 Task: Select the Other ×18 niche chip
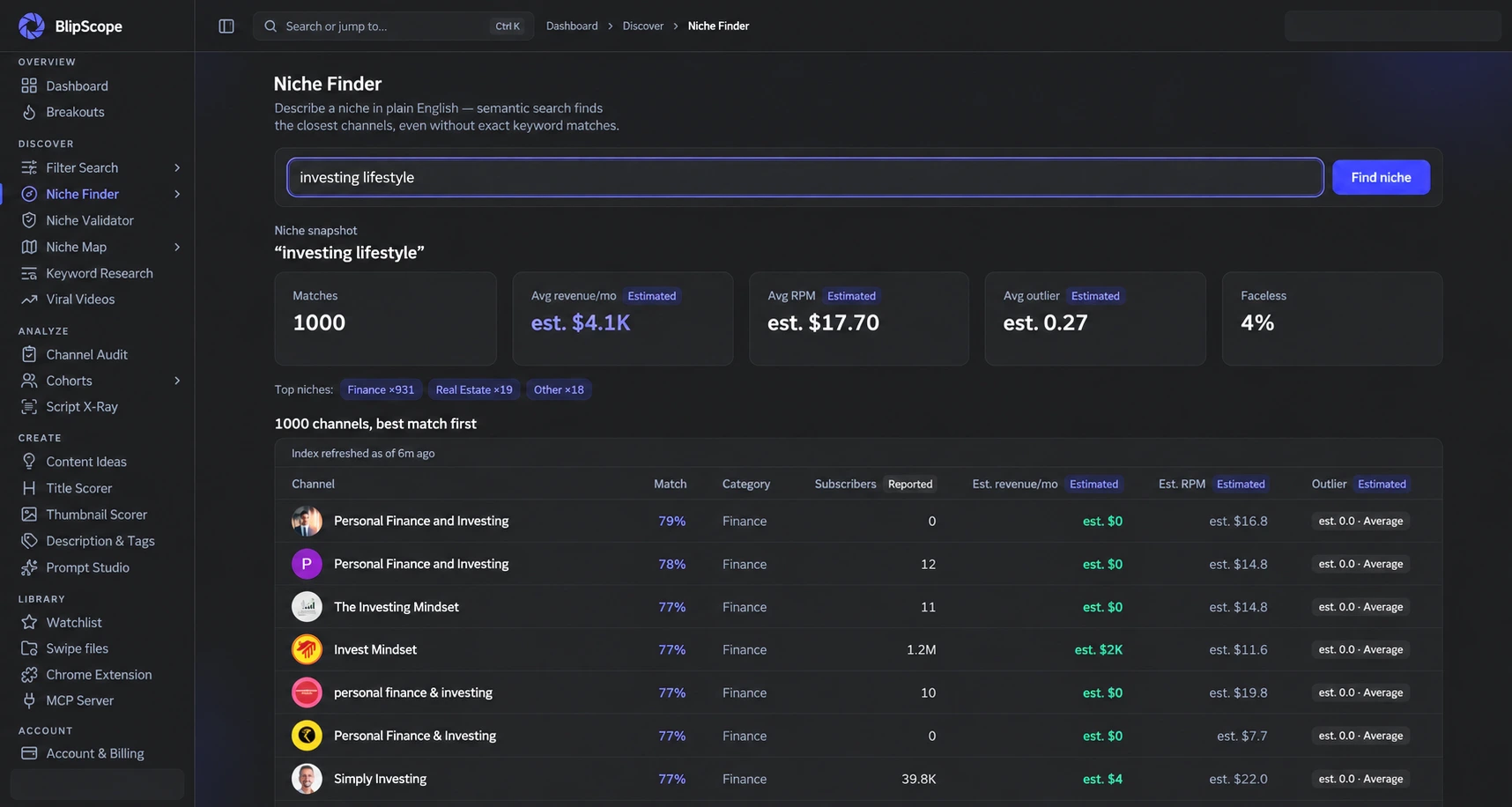click(559, 389)
